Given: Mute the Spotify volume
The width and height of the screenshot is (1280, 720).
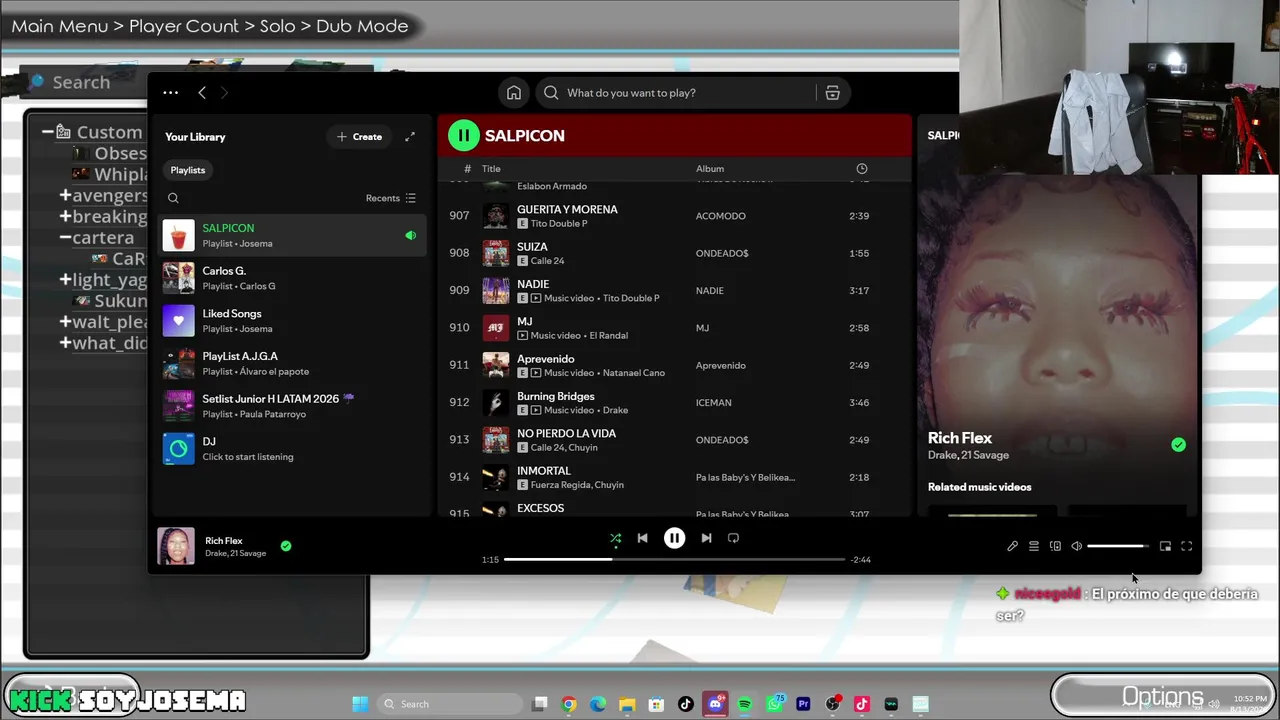Looking at the screenshot, I should pos(1076,546).
